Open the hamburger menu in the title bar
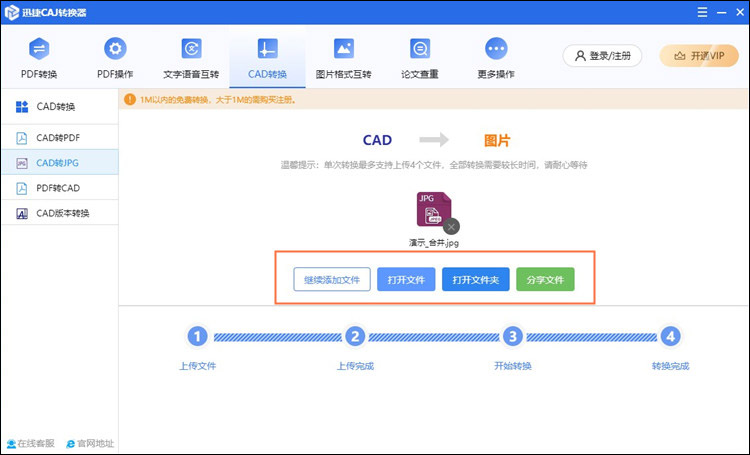This screenshot has height=455, width=750. tap(702, 12)
